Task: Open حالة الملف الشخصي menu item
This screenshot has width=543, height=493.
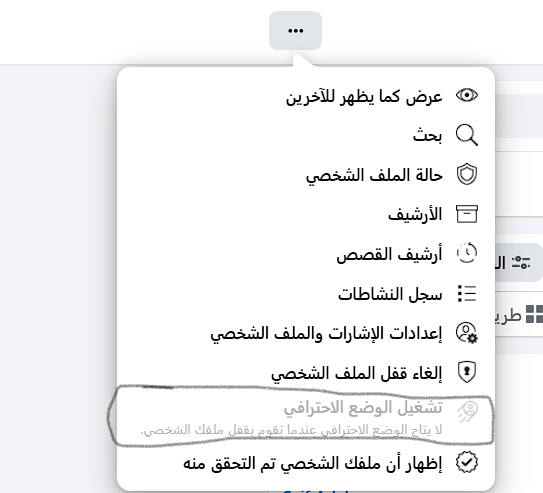Action: pos(306,174)
